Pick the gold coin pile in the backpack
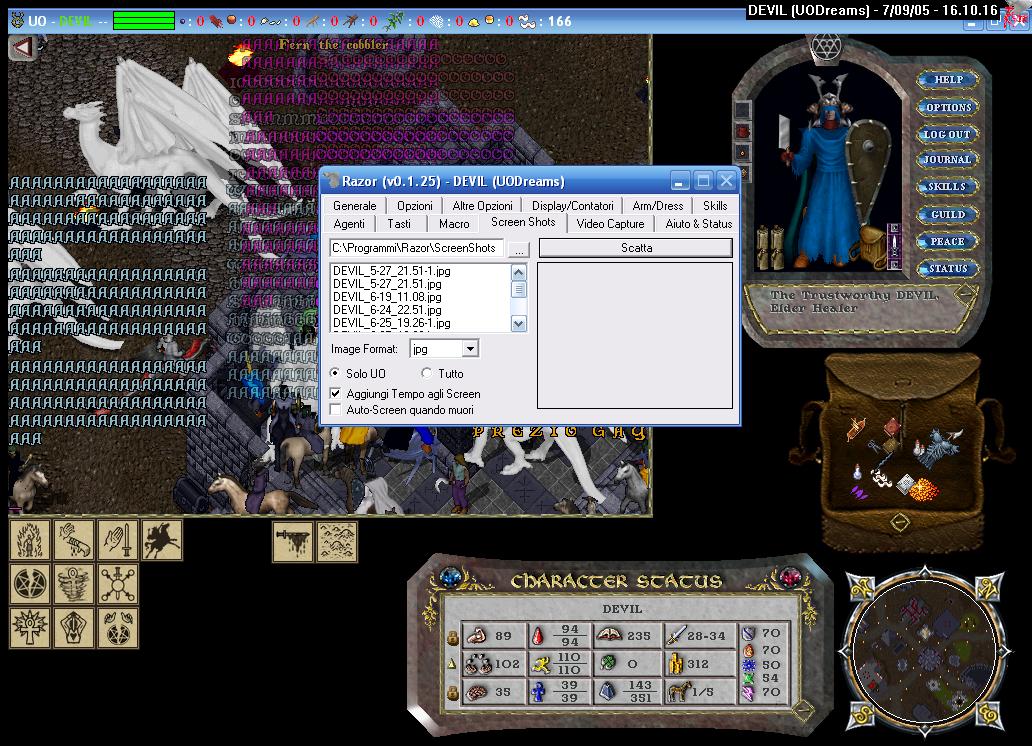 pos(922,491)
